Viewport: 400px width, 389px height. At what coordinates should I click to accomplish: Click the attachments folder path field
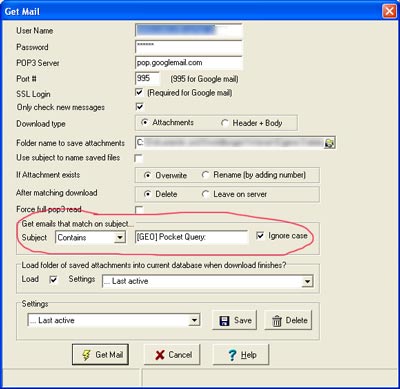point(230,143)
